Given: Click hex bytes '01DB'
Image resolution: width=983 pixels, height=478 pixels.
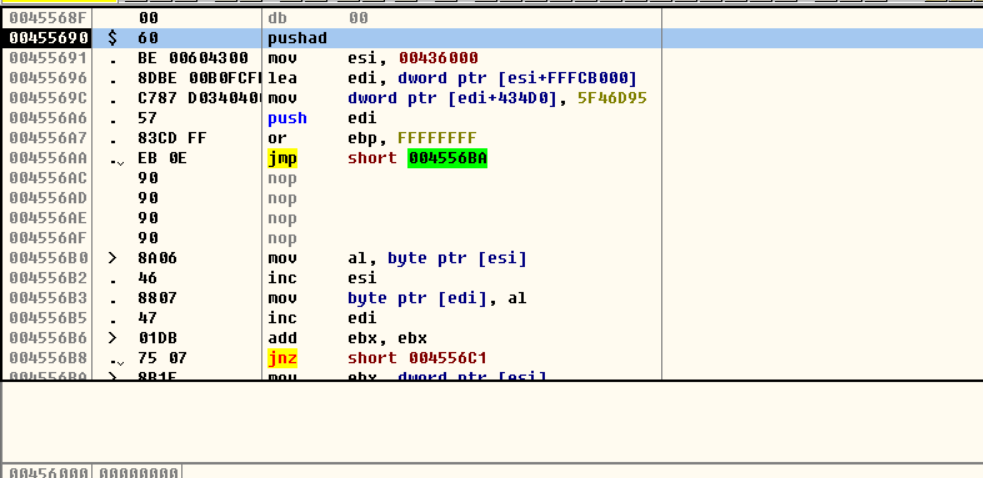Looking at the screenshot, I should pos(157,338).
